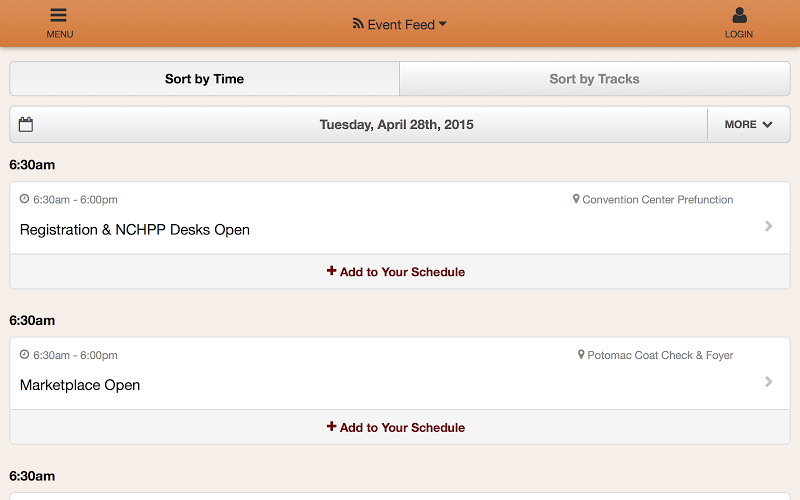Switch to Sort by Tracks tab
The width and height of the screenshot is (800, 500).
pos(594,79)
